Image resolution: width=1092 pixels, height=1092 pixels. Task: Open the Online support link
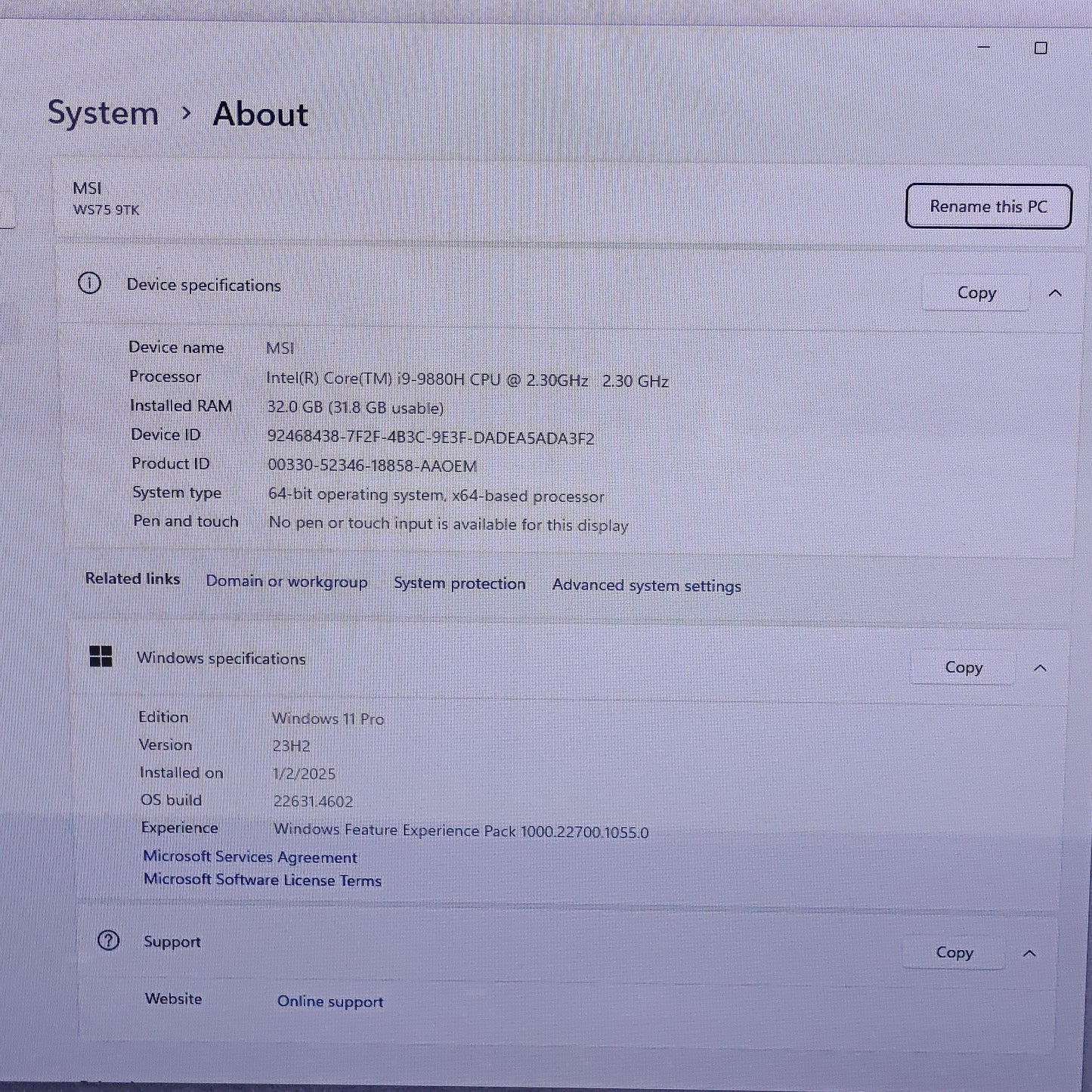330,1001
